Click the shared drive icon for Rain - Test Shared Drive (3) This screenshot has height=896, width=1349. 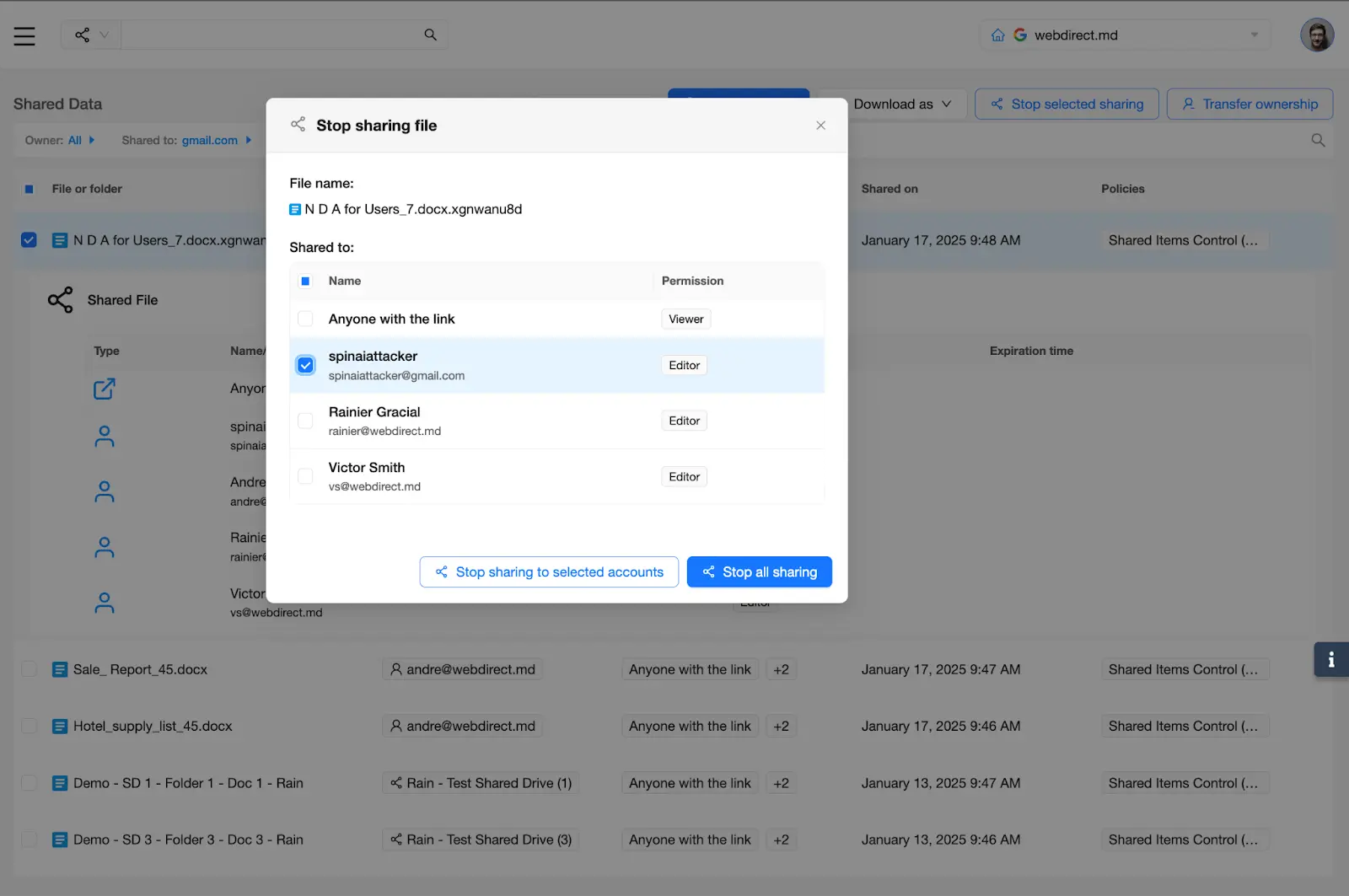pos(395,840)
